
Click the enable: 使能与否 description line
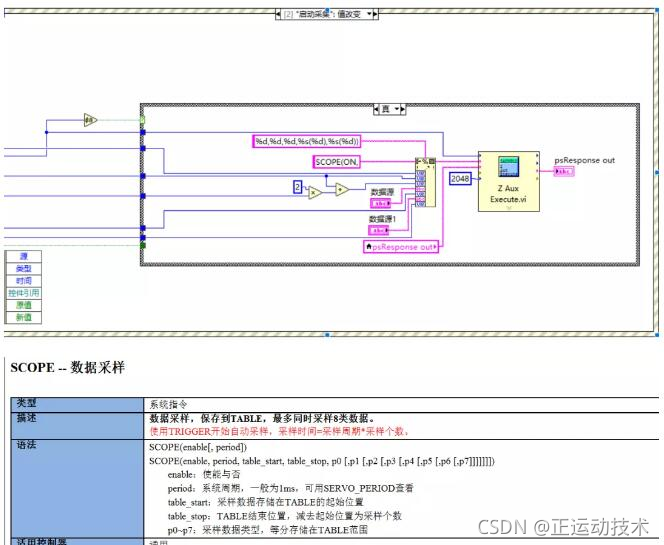coord(204,474)
